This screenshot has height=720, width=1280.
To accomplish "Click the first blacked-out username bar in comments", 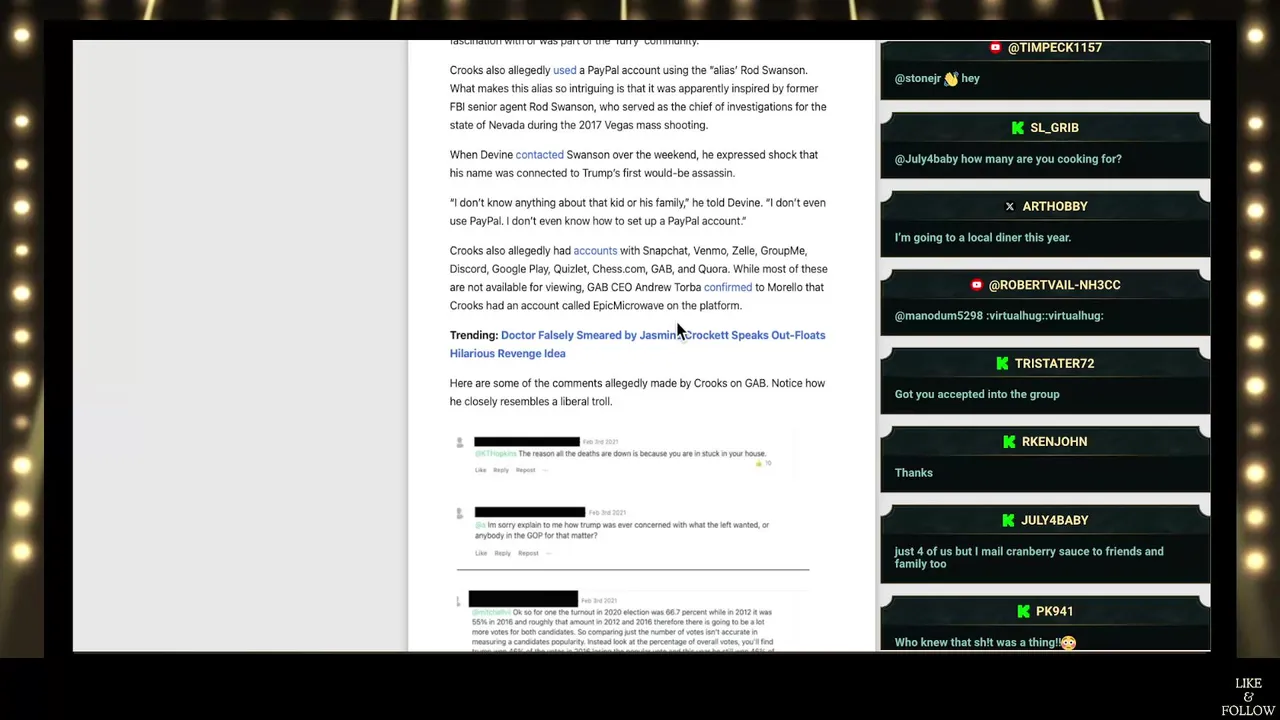I will 526,442.
